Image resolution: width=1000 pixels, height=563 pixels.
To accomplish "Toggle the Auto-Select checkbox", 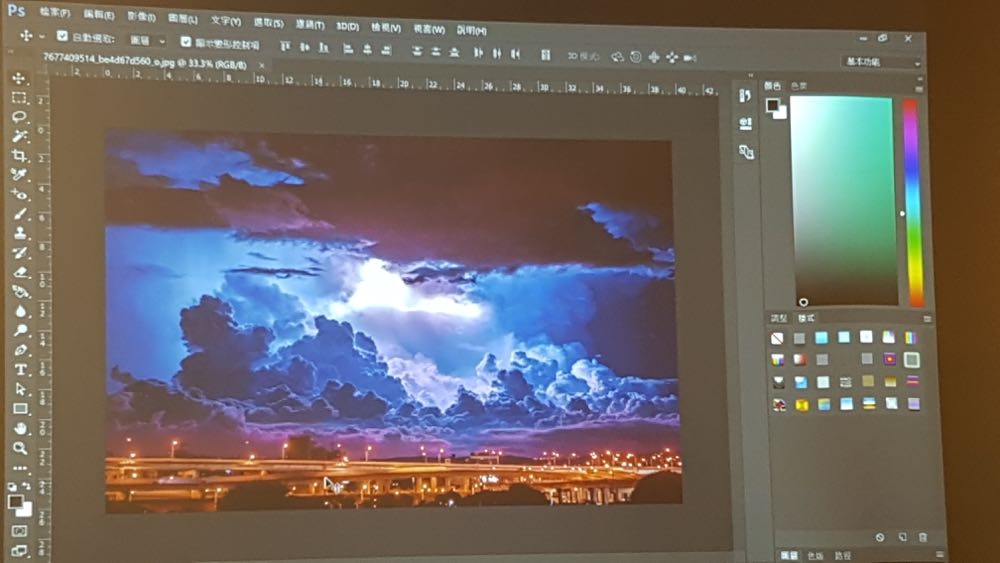I will click(62, 36).
